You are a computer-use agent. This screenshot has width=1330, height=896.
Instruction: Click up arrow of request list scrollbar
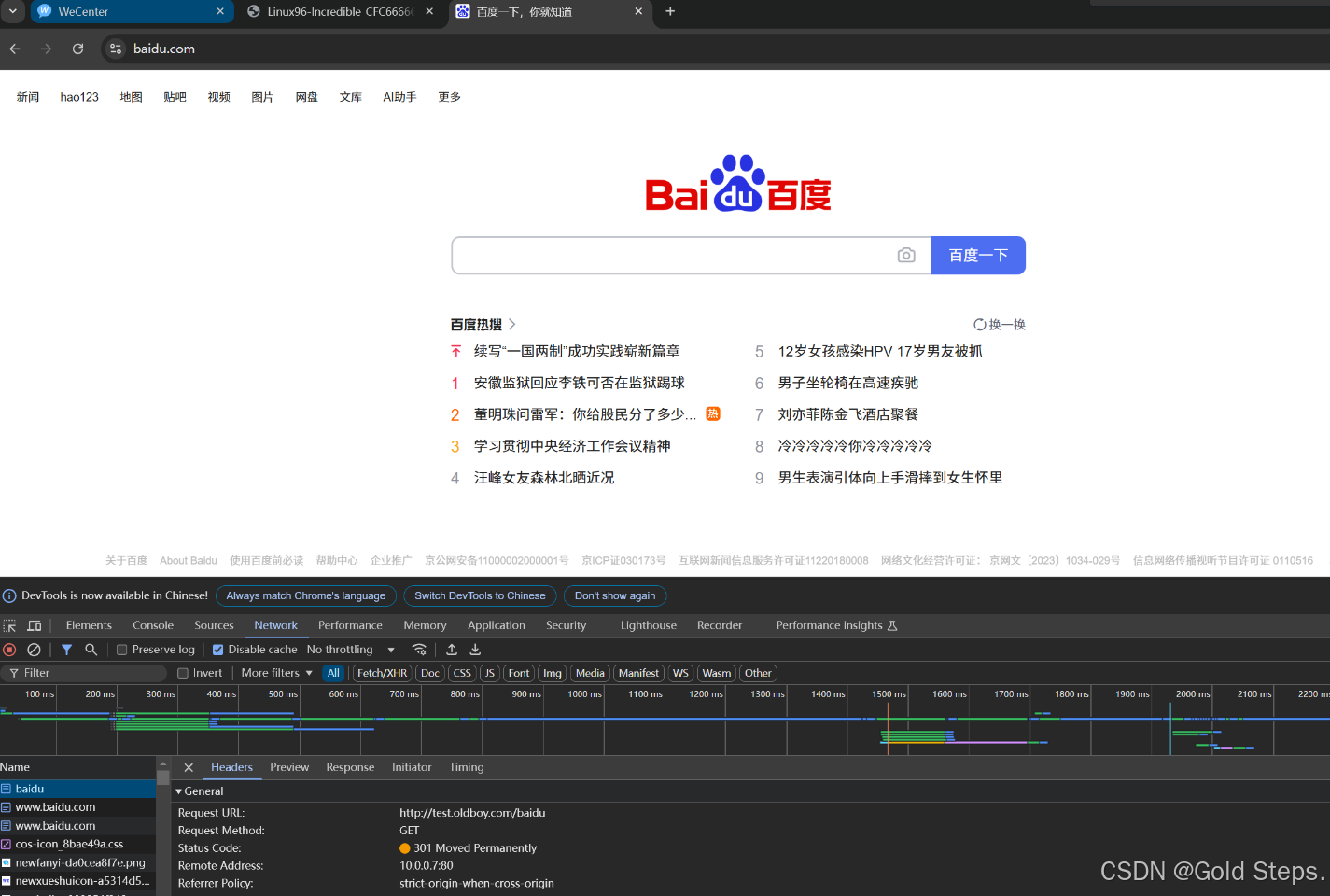163,764
